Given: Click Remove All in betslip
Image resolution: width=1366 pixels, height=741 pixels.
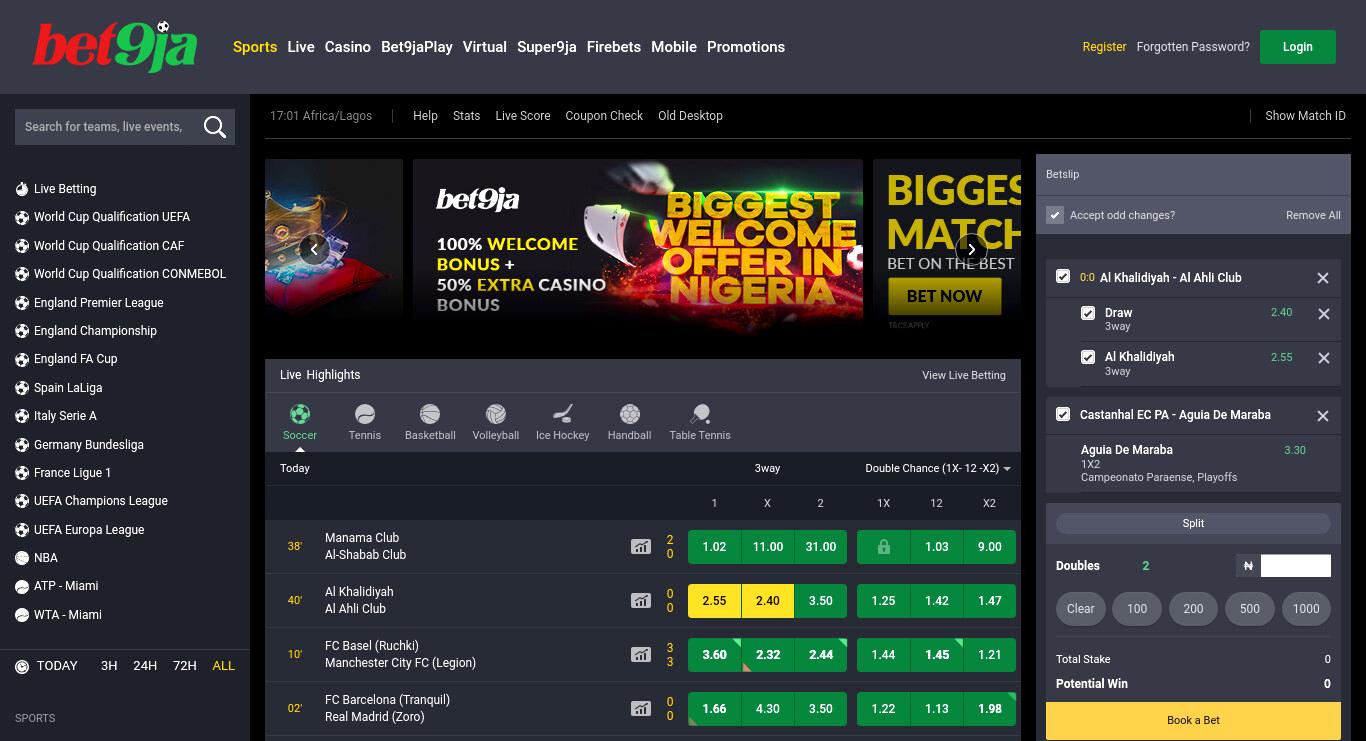Looking at the screenshot, I should [x=1313, y=215].
